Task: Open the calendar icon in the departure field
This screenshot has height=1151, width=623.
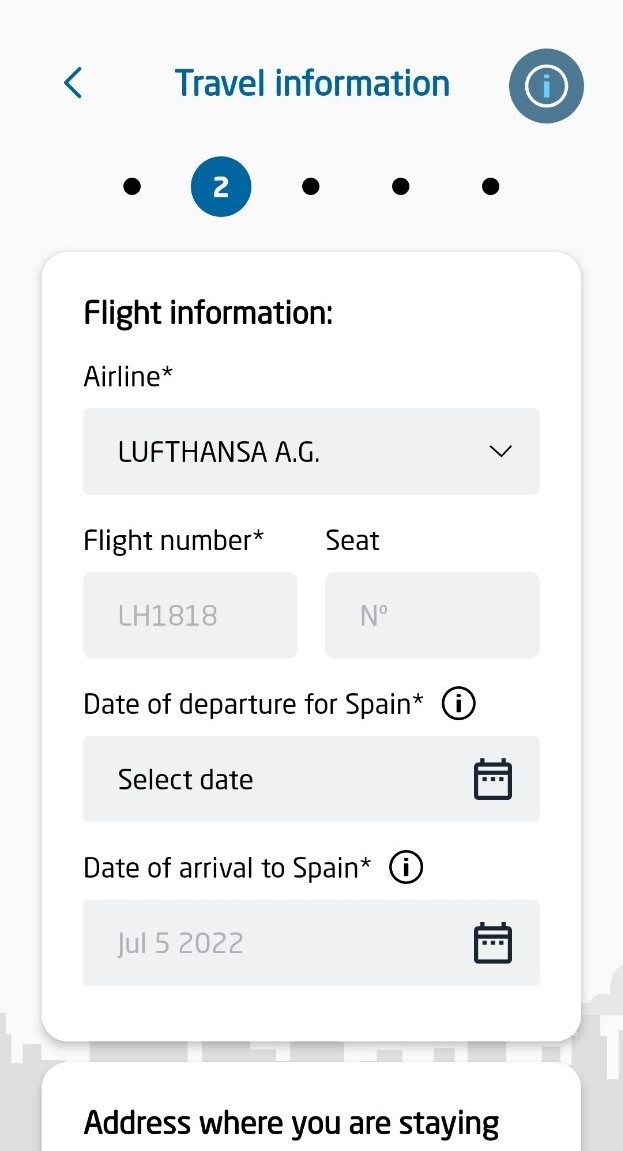Action: 492,780
